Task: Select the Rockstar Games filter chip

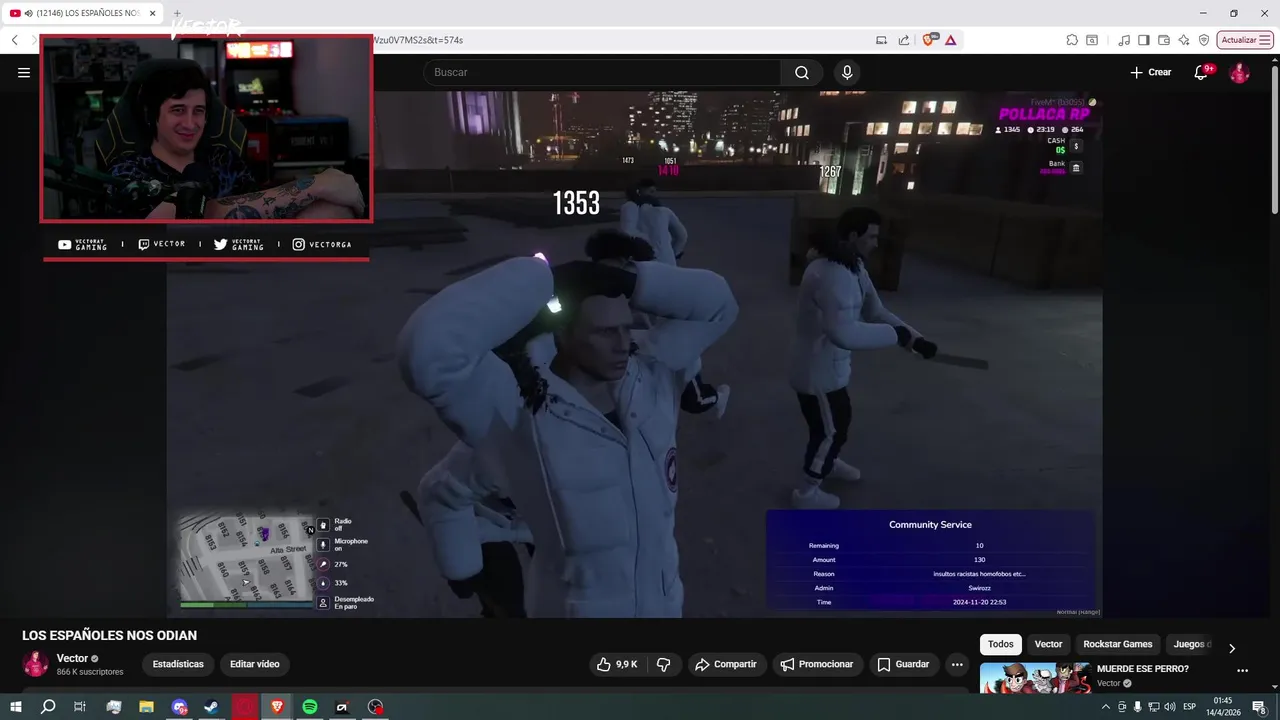Action: click(1118, 644)
